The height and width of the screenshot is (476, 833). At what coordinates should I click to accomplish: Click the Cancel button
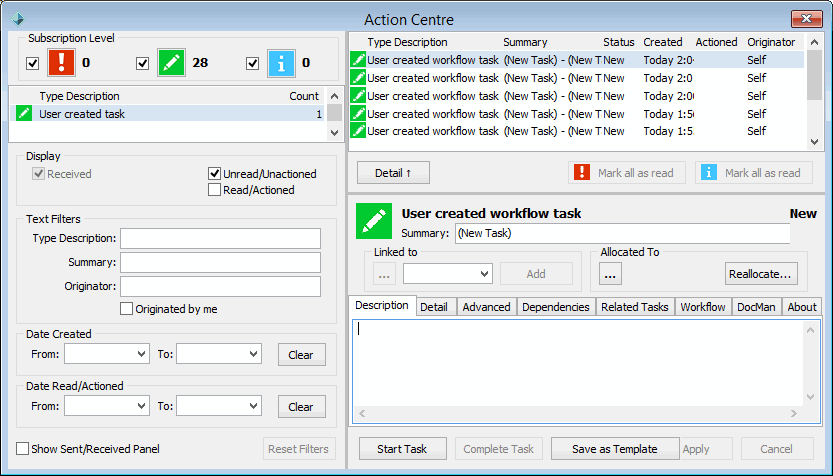(776, 449)
